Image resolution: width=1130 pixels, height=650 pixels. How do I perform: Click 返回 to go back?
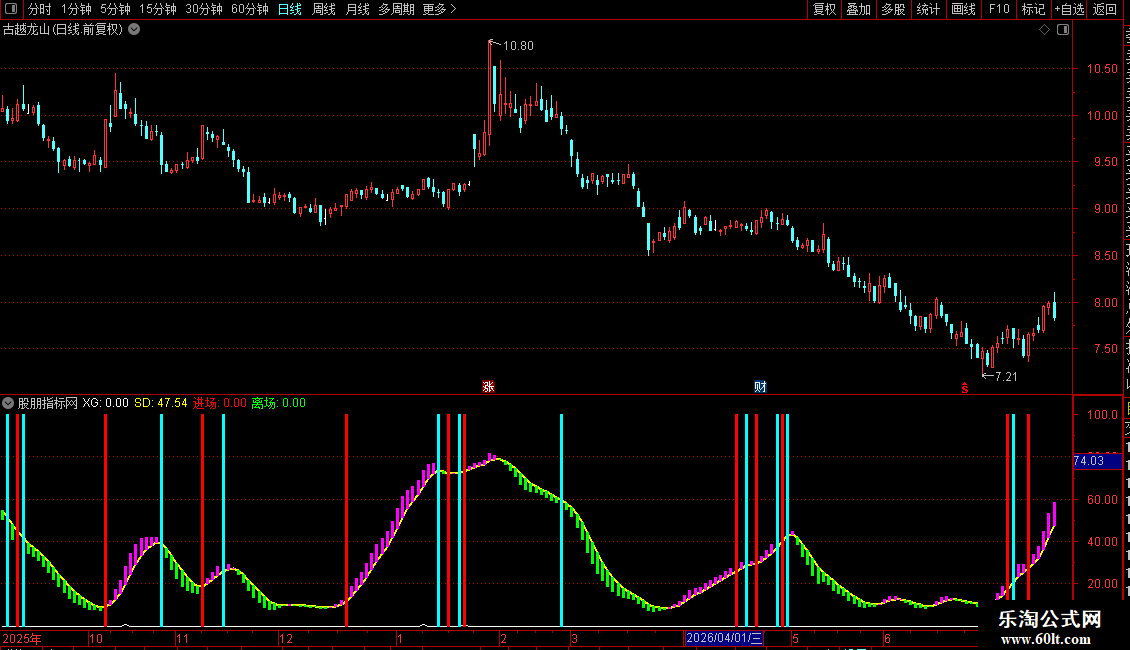point(1104,9)
